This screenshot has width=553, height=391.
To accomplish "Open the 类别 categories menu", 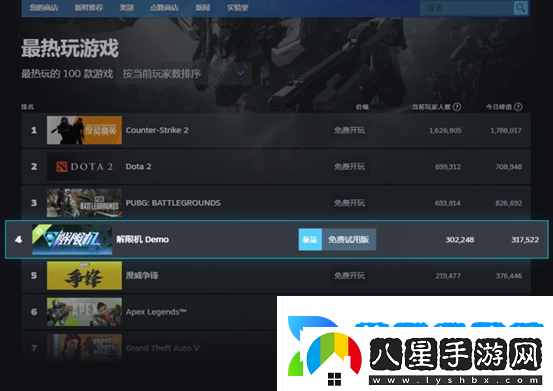I will (127, 7).
